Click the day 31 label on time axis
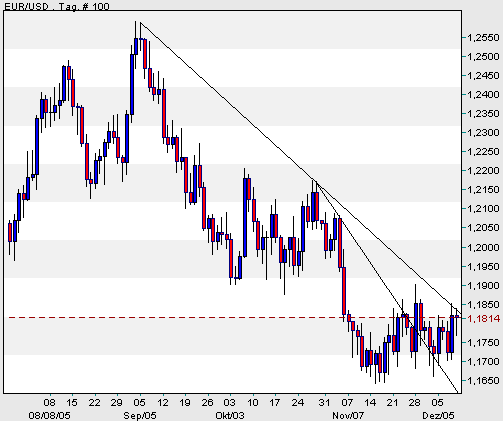Image resolution: width=503 pixels, height=421 pixels. 324,402
